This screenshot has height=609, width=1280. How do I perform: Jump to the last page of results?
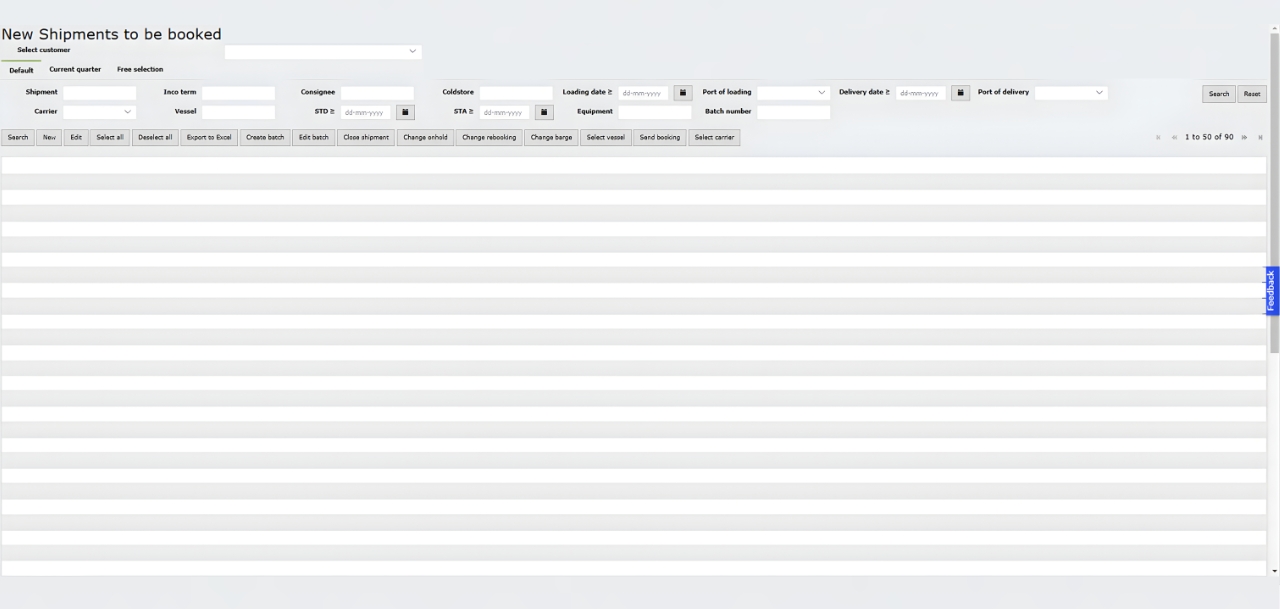[1260, 137]
